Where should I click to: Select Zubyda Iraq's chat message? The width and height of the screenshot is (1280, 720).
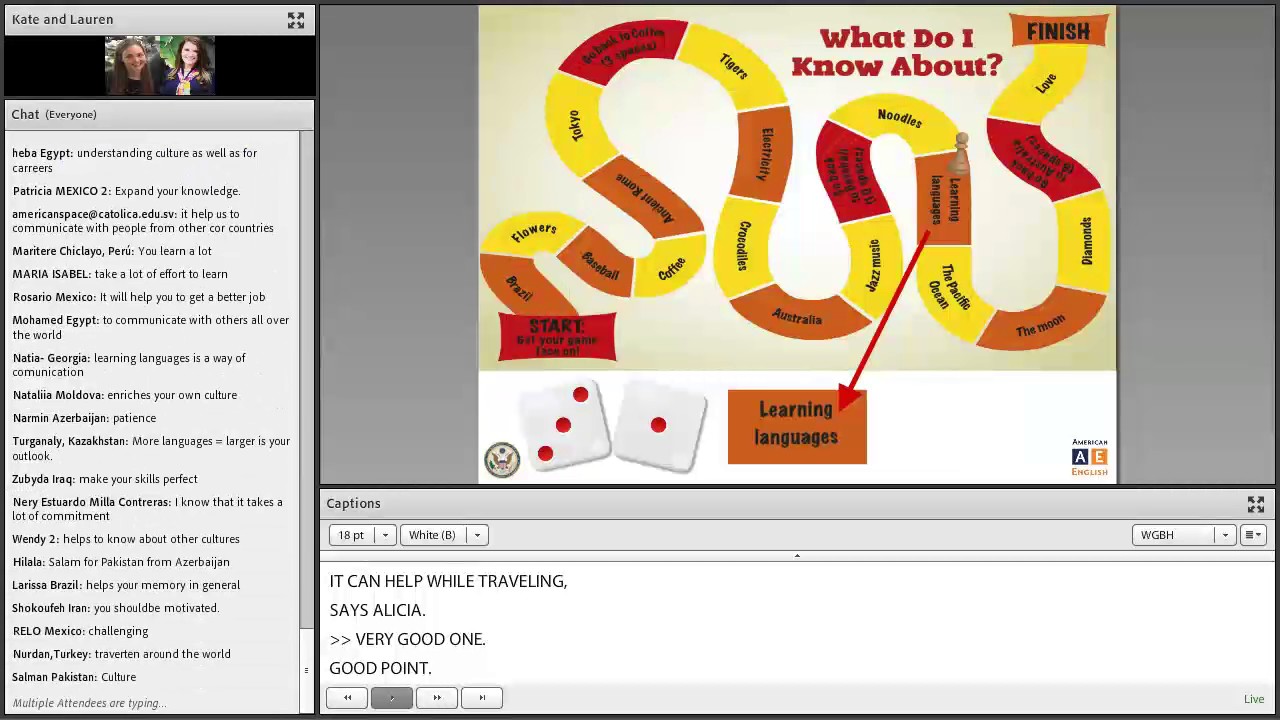(105, 479)
